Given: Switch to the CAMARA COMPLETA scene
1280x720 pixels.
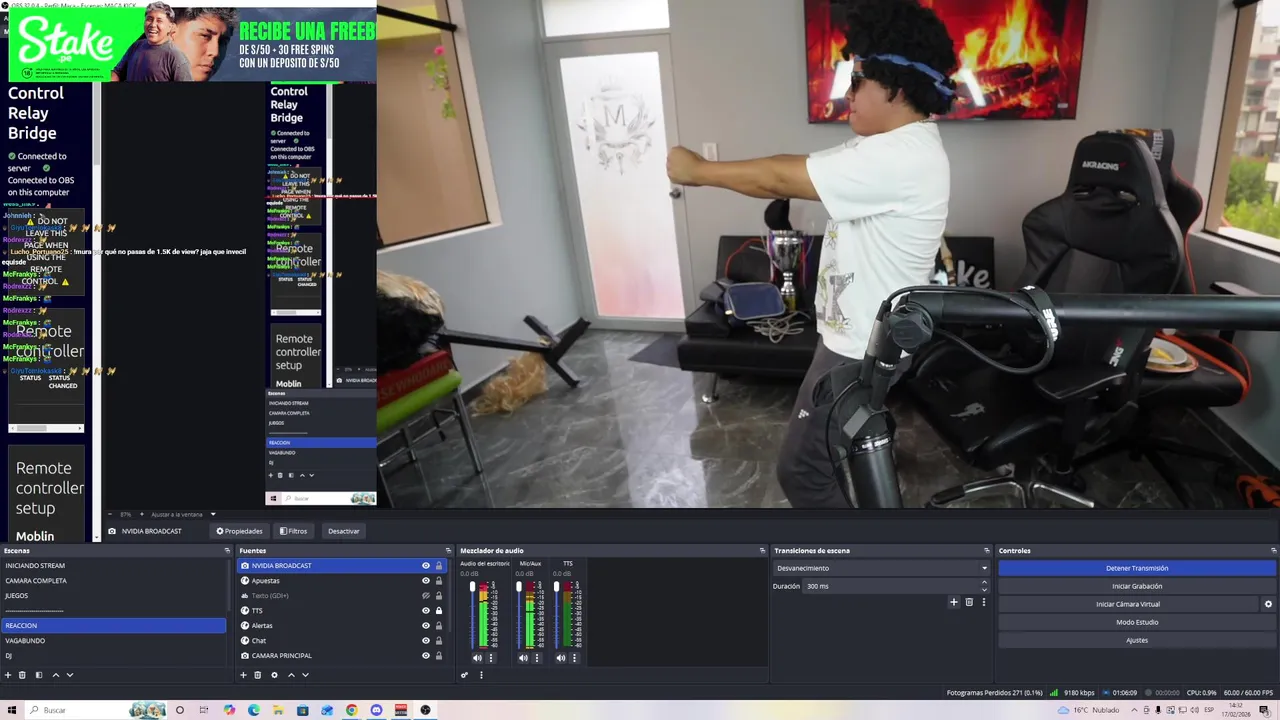Looking at the screenshot, I should point(113,581).
